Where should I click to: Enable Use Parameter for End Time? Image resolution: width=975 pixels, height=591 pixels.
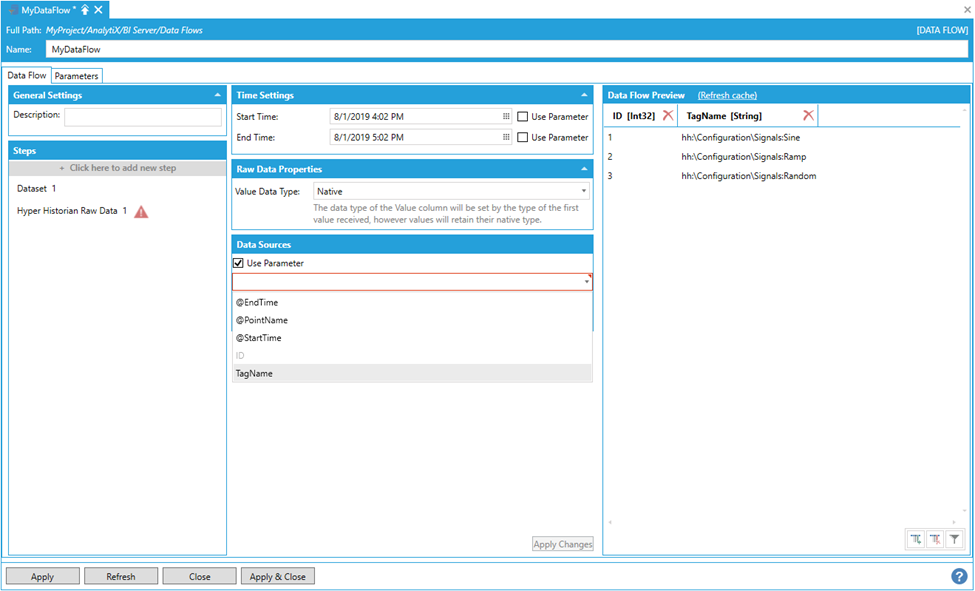[x=523, y=137]
